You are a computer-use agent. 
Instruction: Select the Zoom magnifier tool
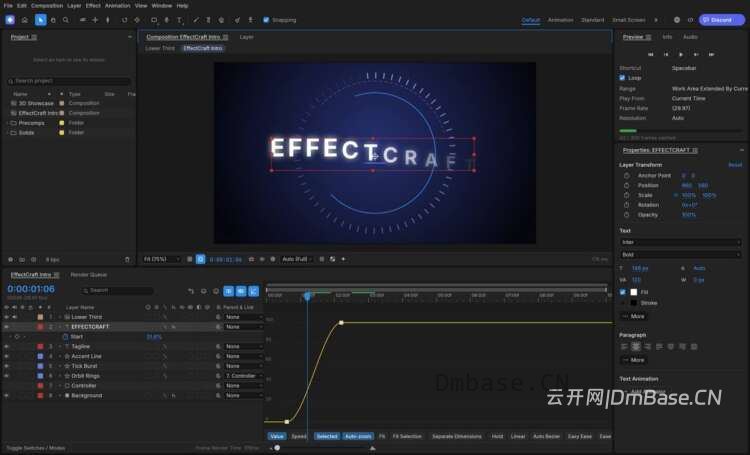click(x=66, y=20)
